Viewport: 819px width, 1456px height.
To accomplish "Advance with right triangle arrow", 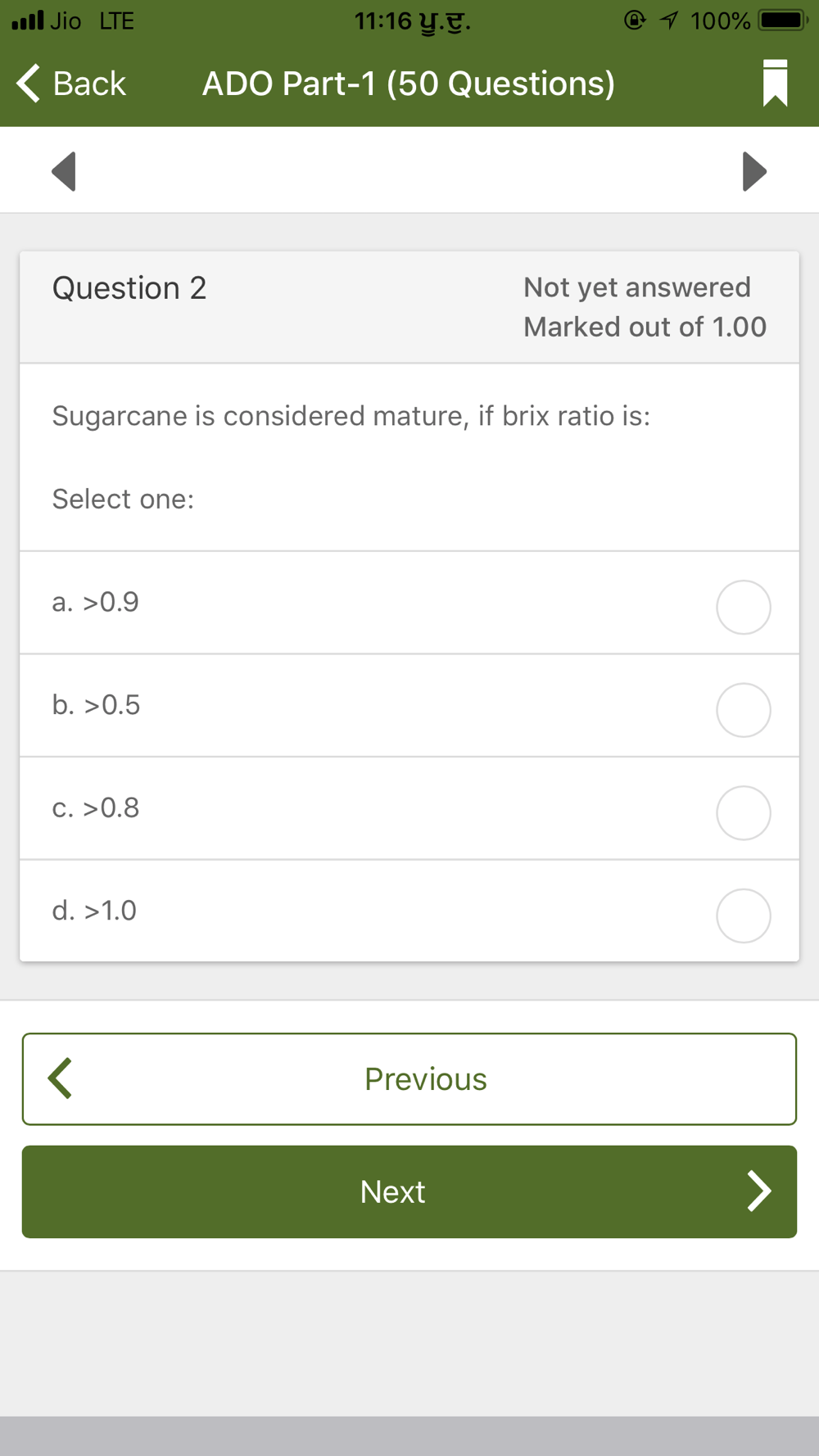I will coord(754,171).
